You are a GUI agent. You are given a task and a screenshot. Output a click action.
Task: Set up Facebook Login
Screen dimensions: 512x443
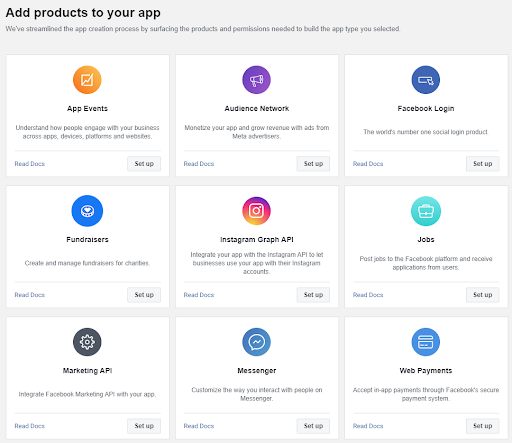pos(483,164)
